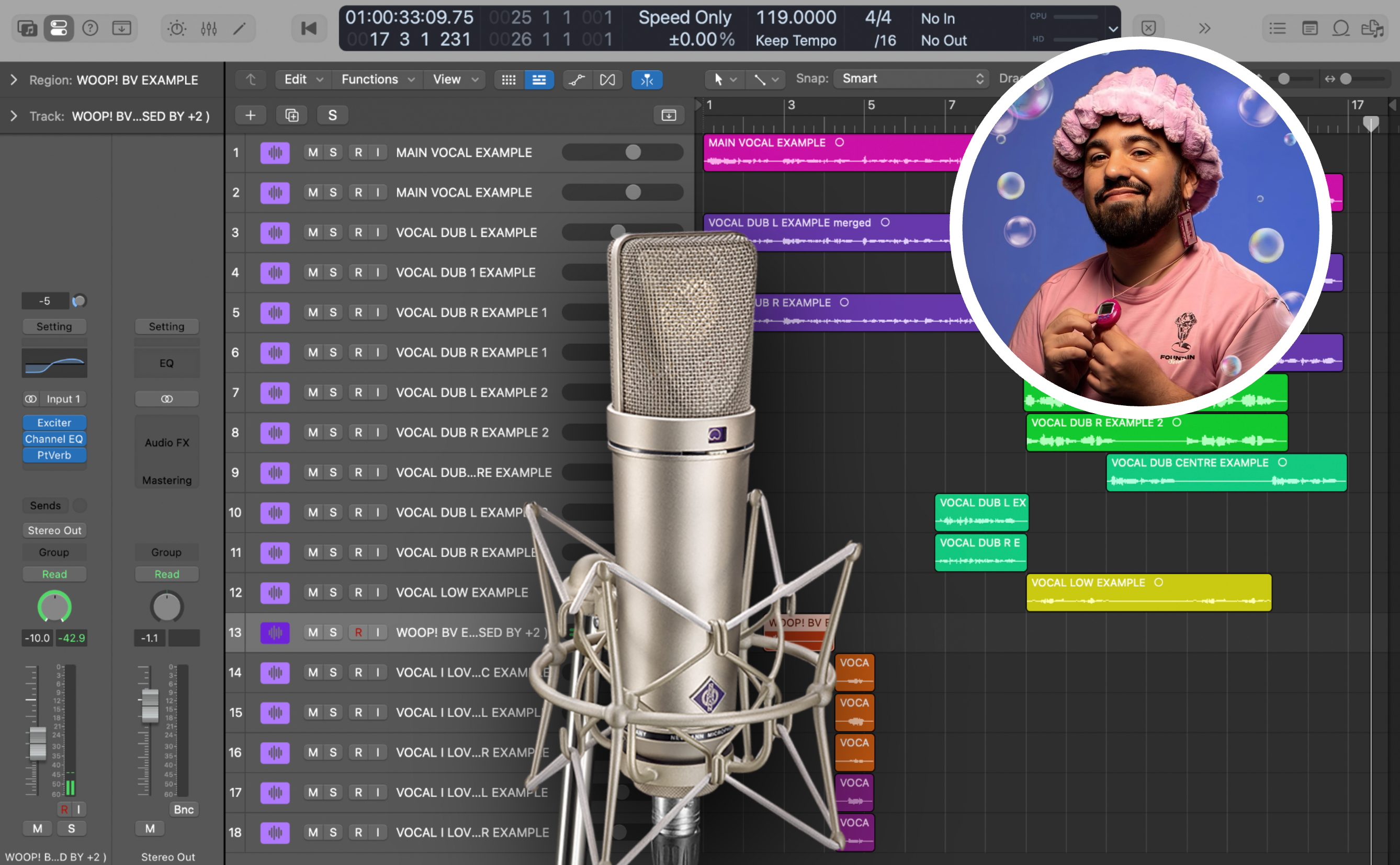
Task: Click the Stereo Out output button
Action: point(54,530)
